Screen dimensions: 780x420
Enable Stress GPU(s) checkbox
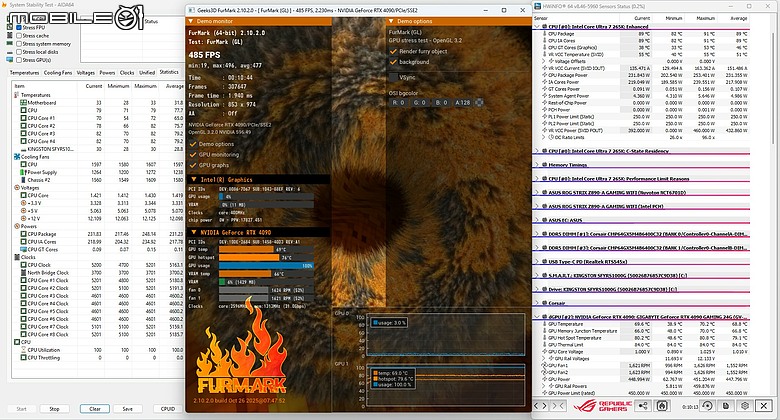tap(19, 60)
